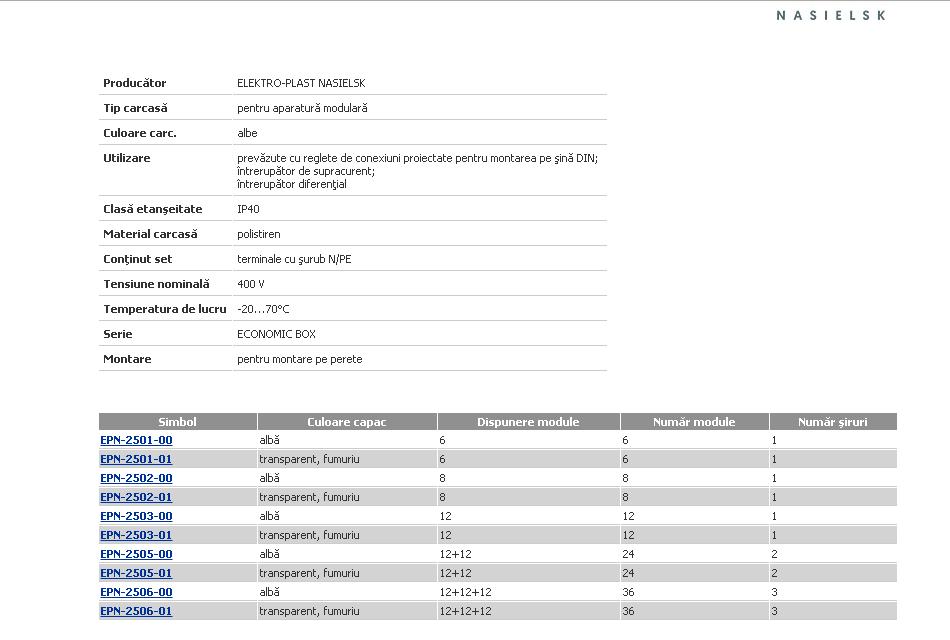Click the ECONOMIC BOX series value
The width and height of the screenshot is (950, 640).
(x=276, y=334)
